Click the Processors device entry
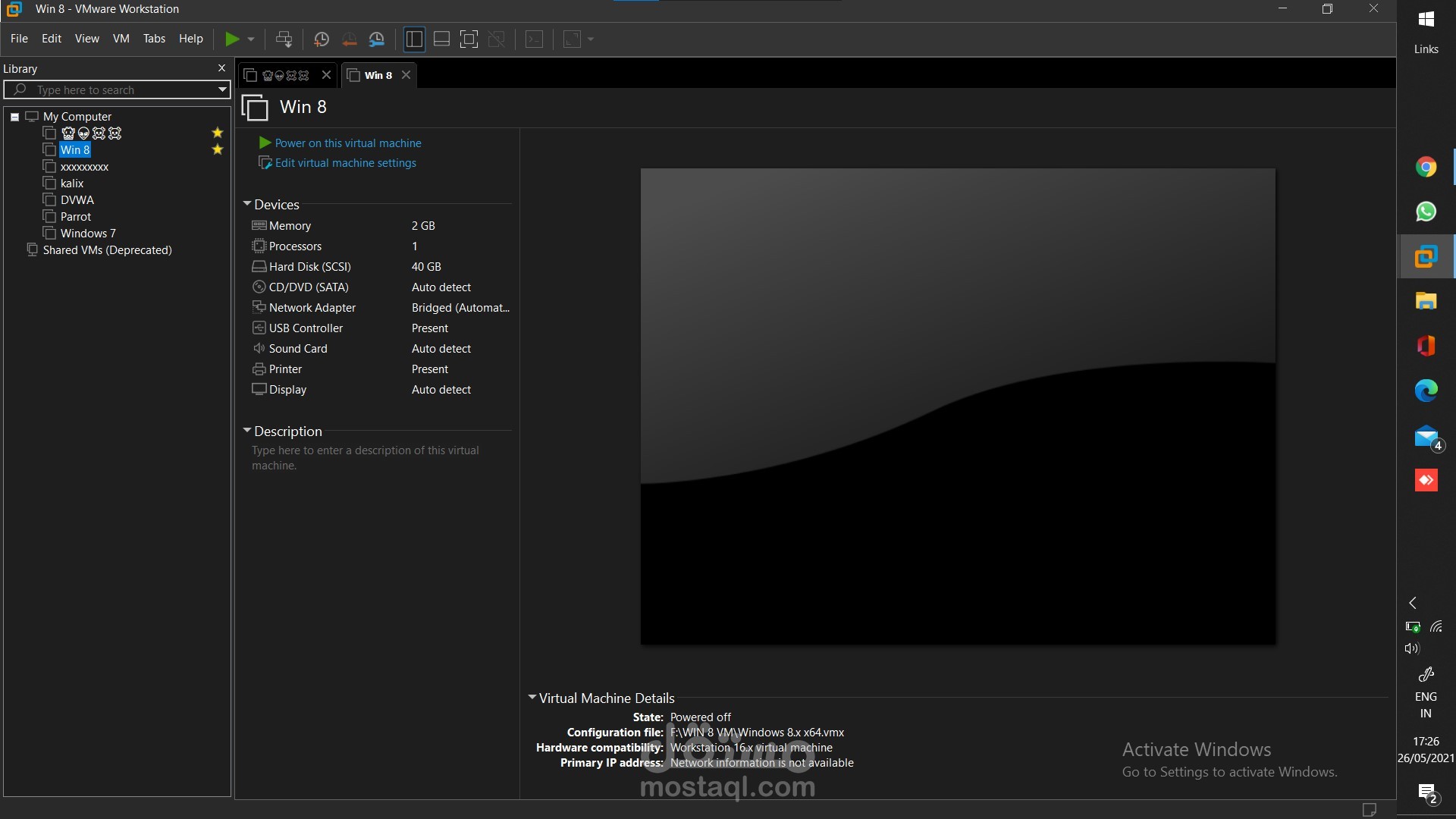Image resolution: width=1456 pixels, height=819 pixels. click(381, 246)
